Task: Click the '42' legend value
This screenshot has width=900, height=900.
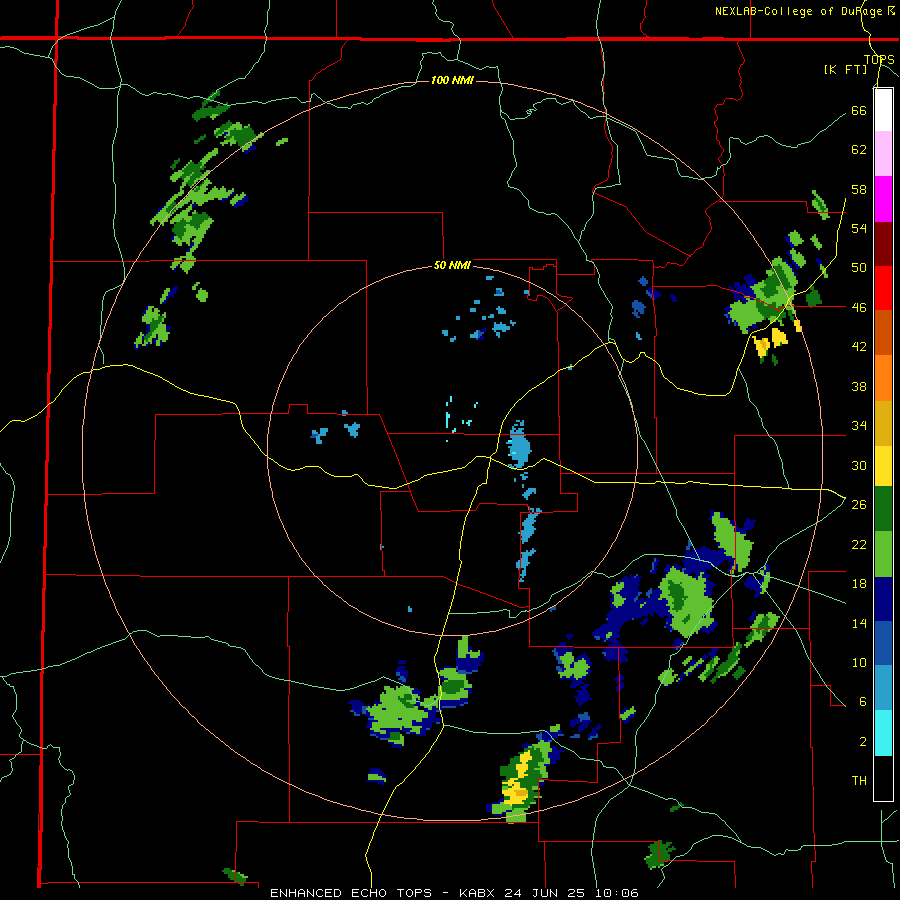Action: click(859, 347)
